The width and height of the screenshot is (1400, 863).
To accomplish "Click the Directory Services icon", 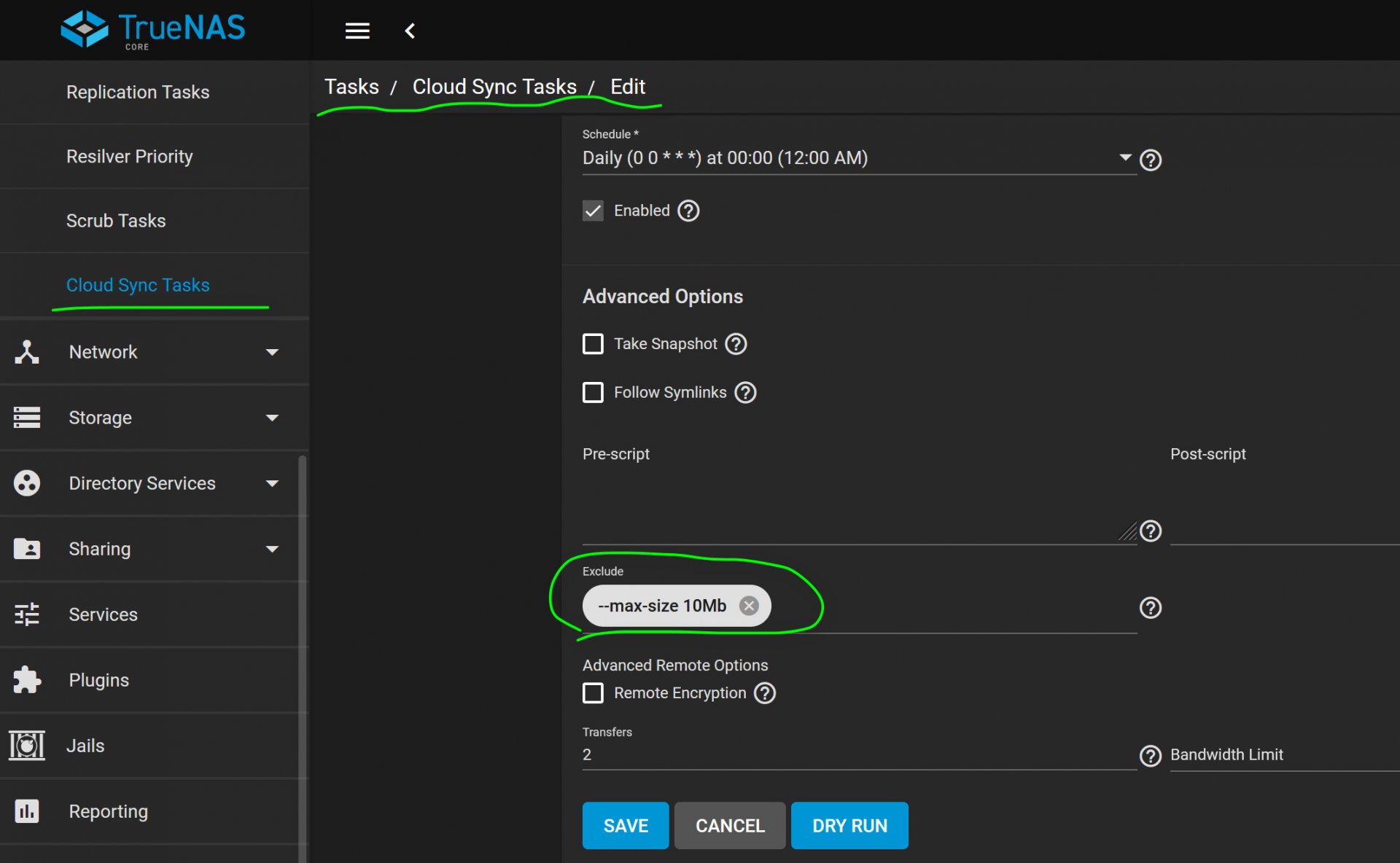I will (x=27, y=483).
